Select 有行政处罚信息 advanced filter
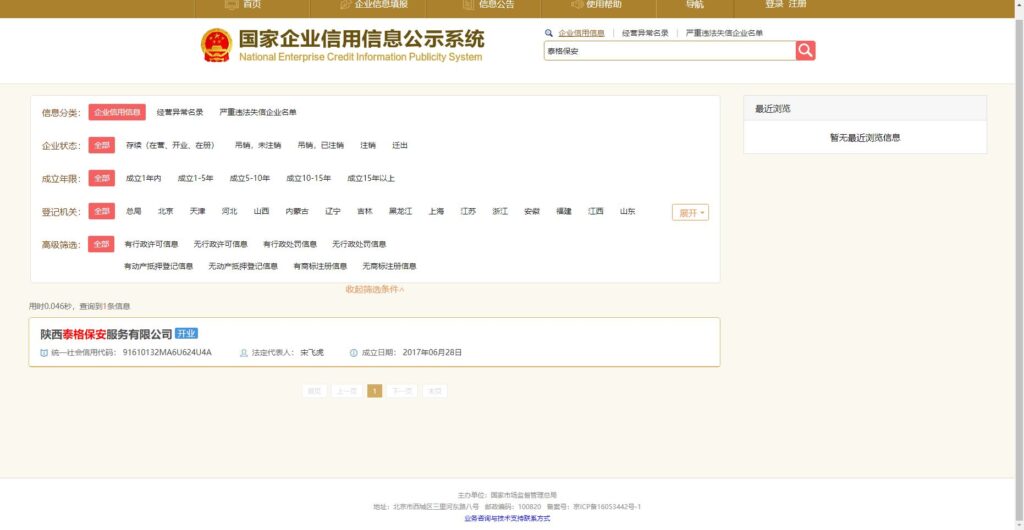The width and height of the screenshot is (1024, 530). pyautogui.click(x=290, y=244)
